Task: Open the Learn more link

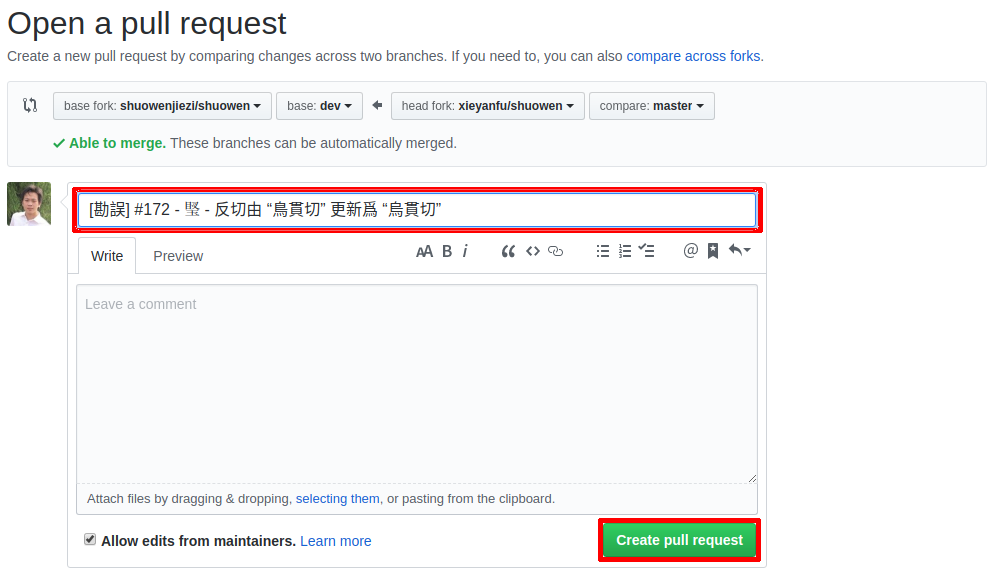Action: [x=335, y=541]
